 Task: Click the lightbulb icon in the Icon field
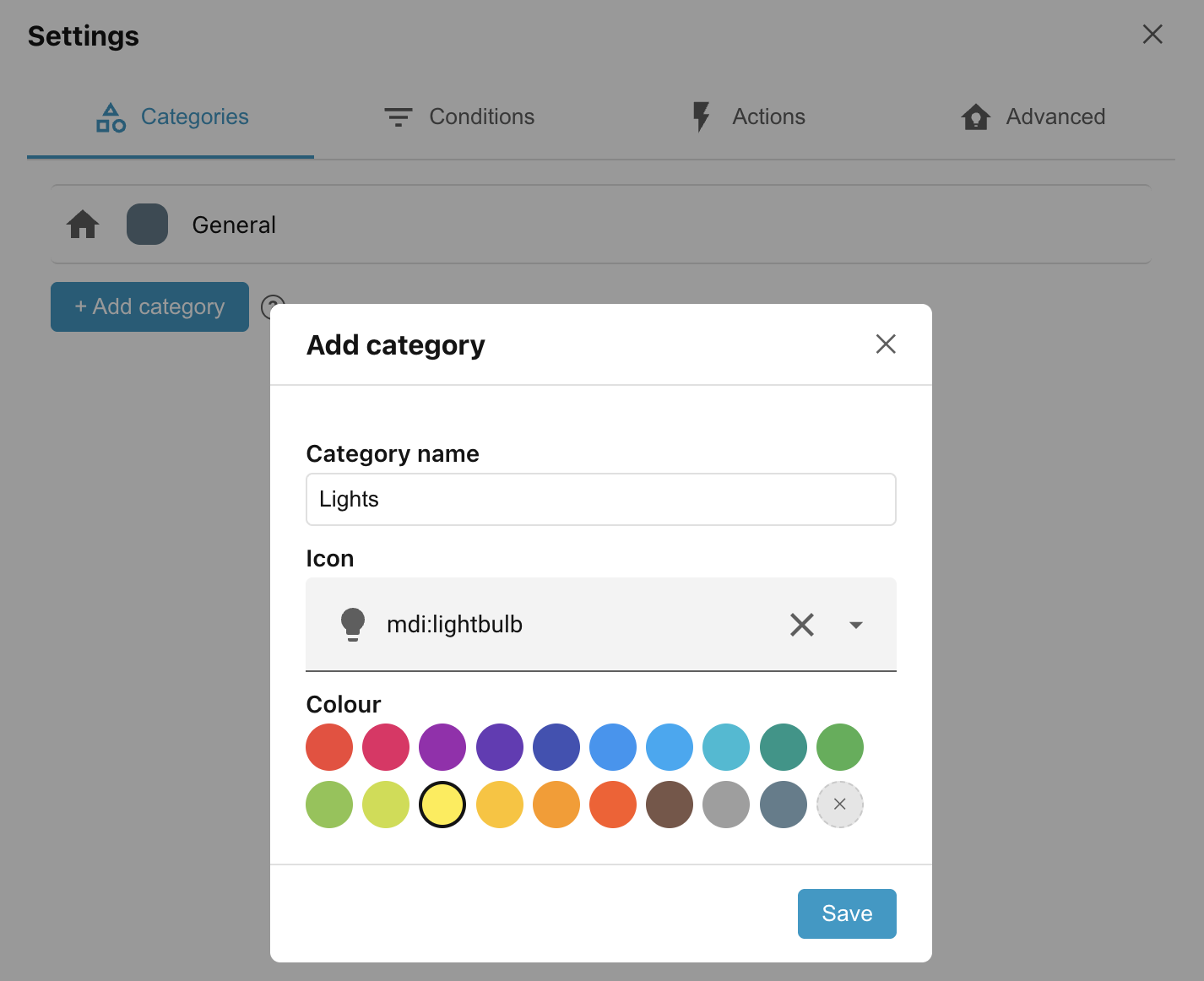353,625
